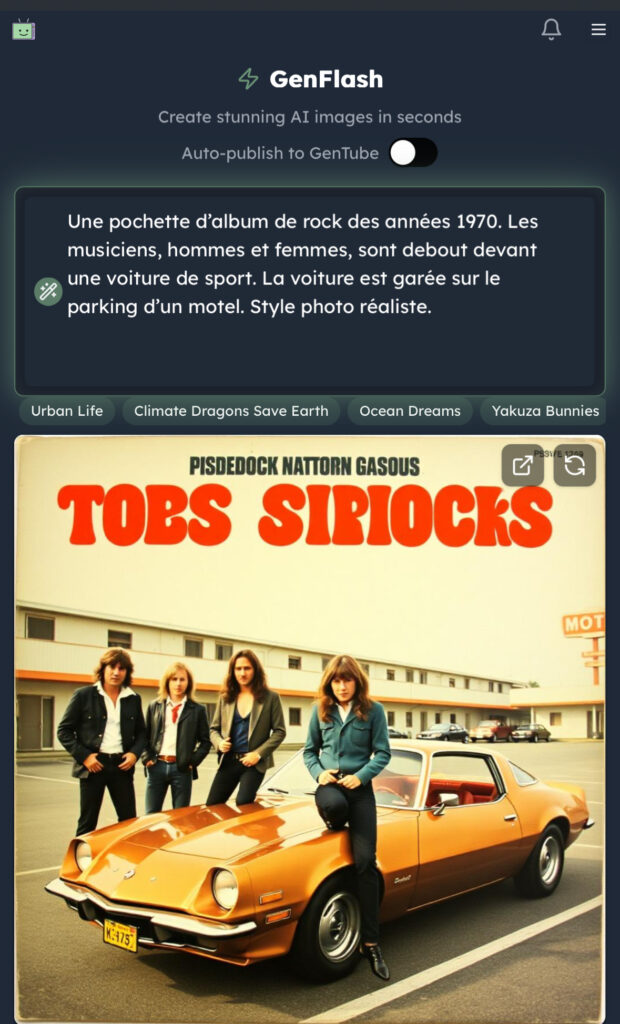Viewport: 620px width, 1024px height.
Task: Click the Create stunning AI images tagline
Action: click(x=310, y=117)
